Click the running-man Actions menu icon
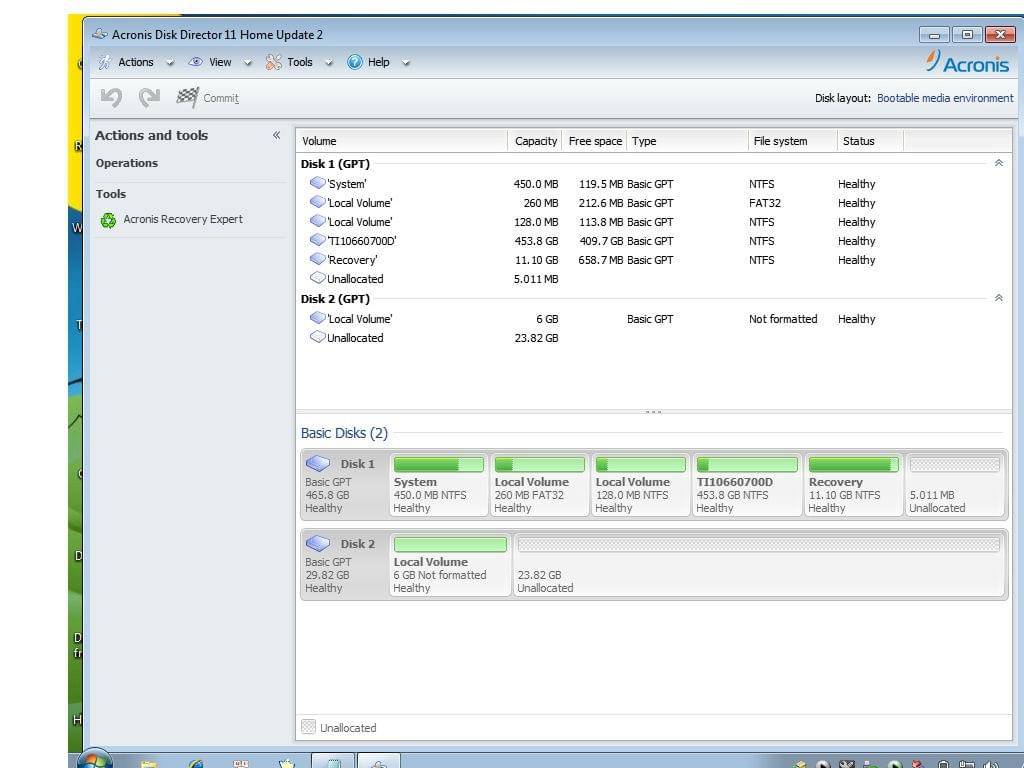 coord(104,62)
